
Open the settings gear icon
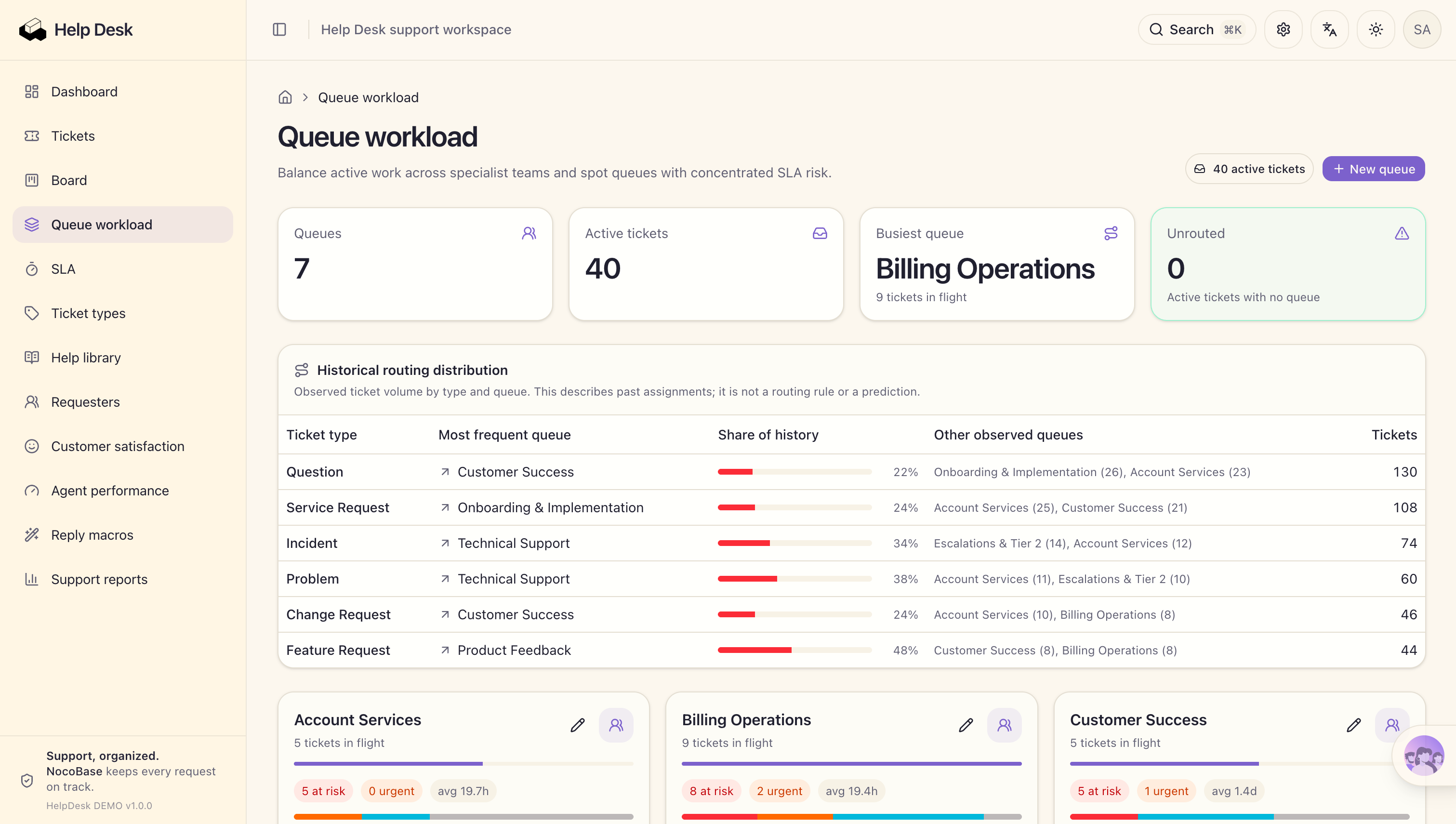tap(1283, 29)
